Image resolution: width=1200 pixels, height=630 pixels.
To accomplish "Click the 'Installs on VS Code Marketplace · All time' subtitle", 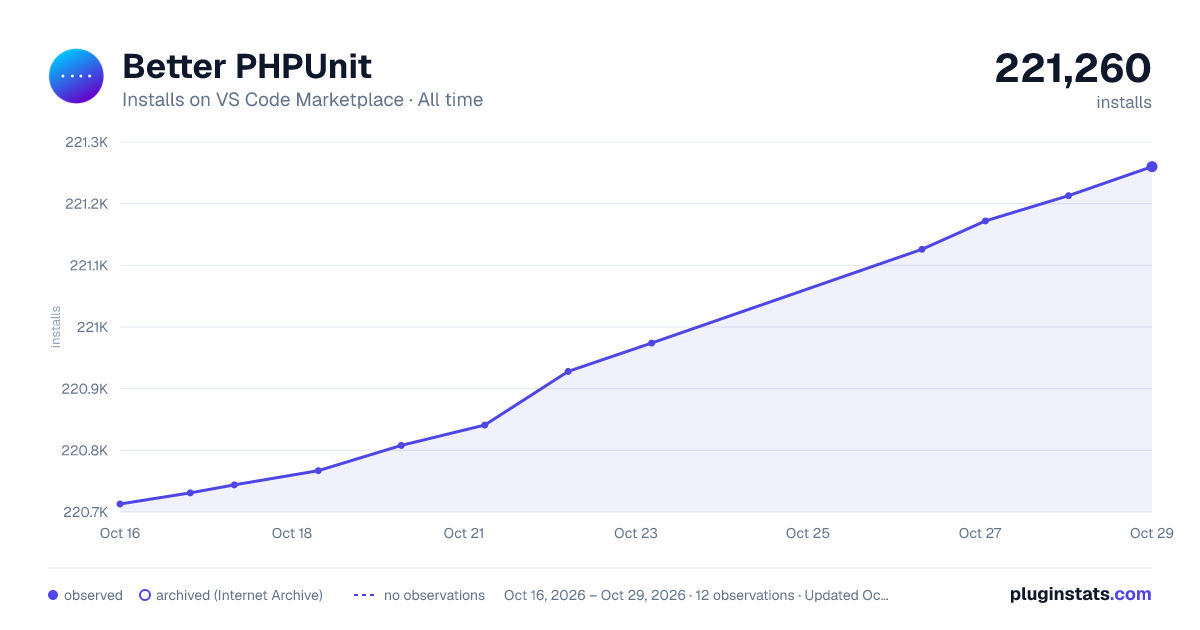I will click(302, 100).
